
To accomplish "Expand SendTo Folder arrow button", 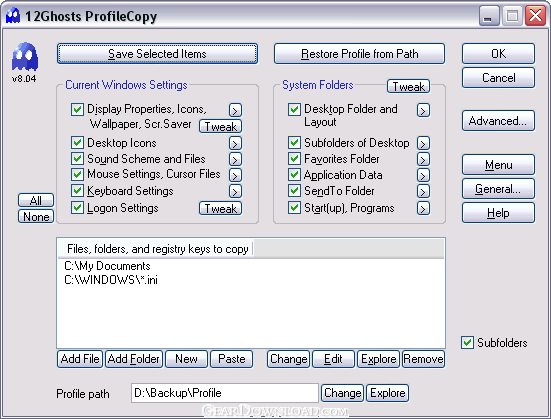I will coord(423,191).
